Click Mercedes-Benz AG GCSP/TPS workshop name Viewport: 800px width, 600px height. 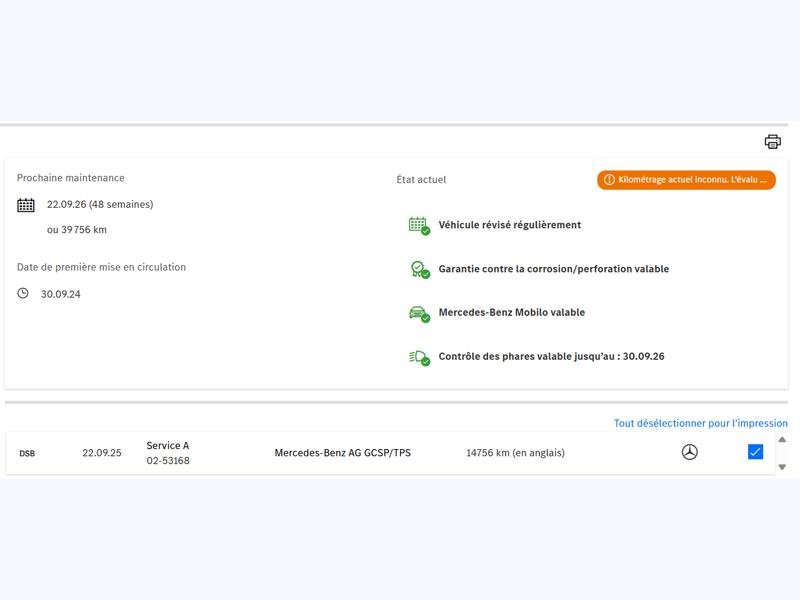[342, 453]
